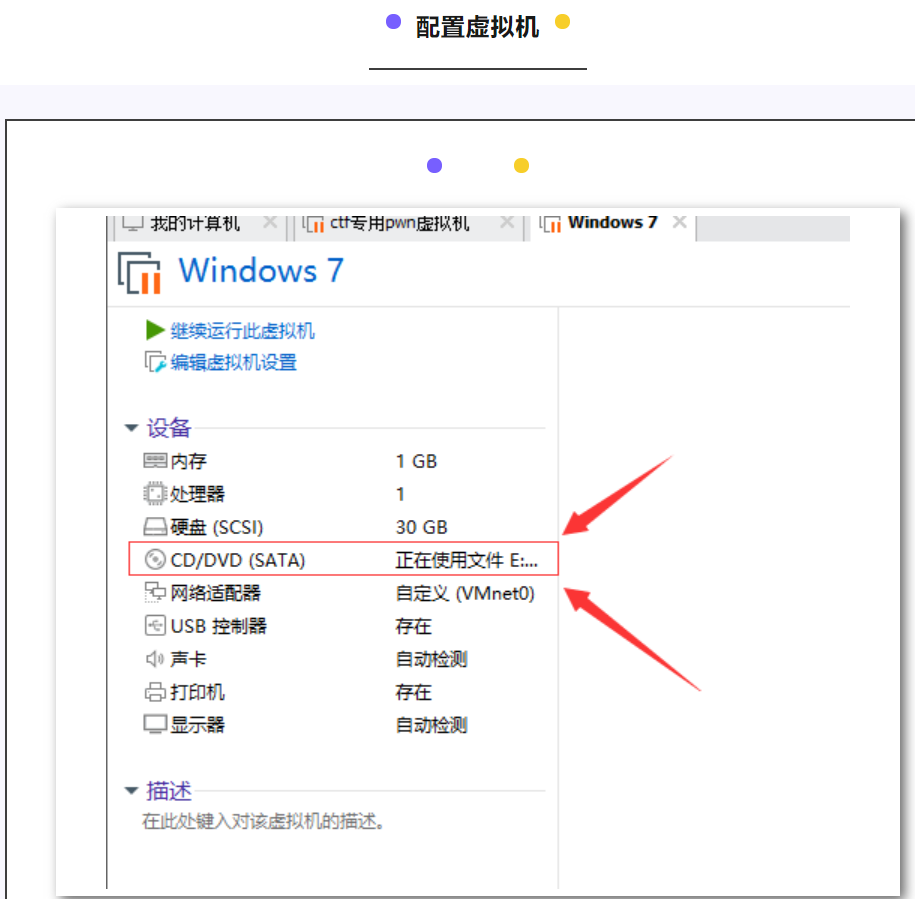
Task: Click the 配置虚拟机 page heading
Action: (477, 27)
